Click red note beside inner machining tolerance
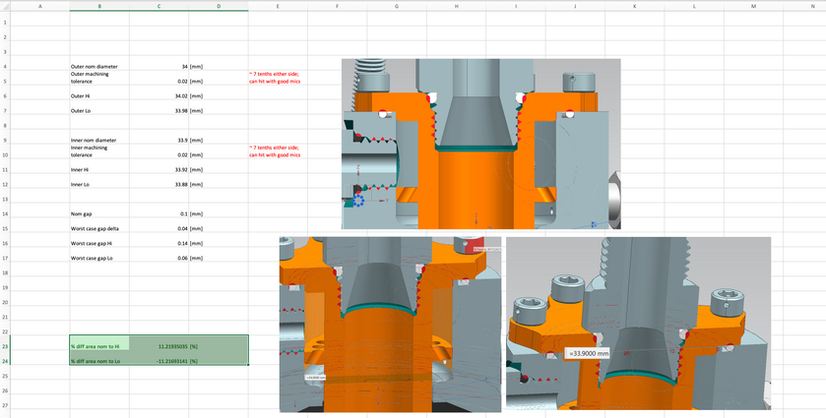The image size is (826, 418). [274, 151]
